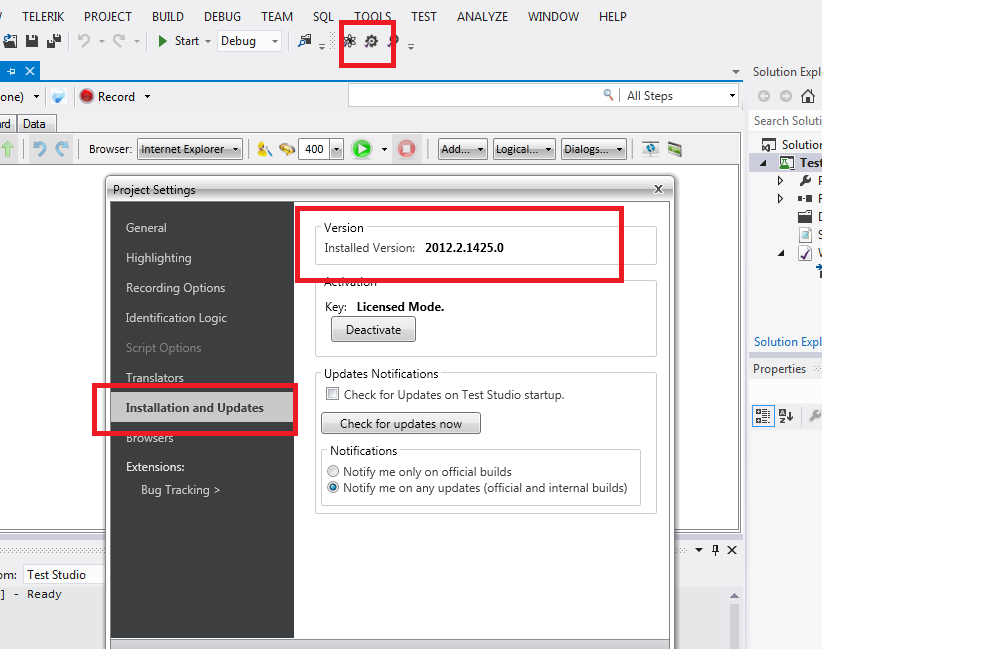
Task: Open the document list dropdown arrow above search
Action: click(x=736, y=72)
